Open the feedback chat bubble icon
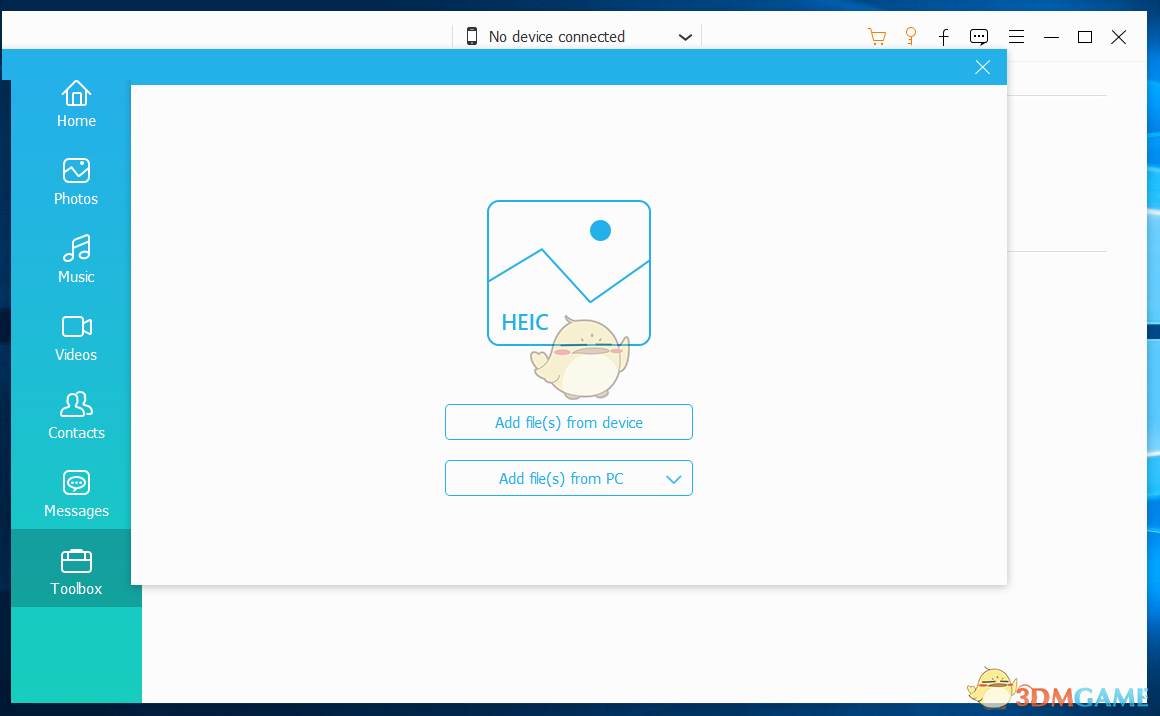The image size is (1160, 716). point(979,37)
